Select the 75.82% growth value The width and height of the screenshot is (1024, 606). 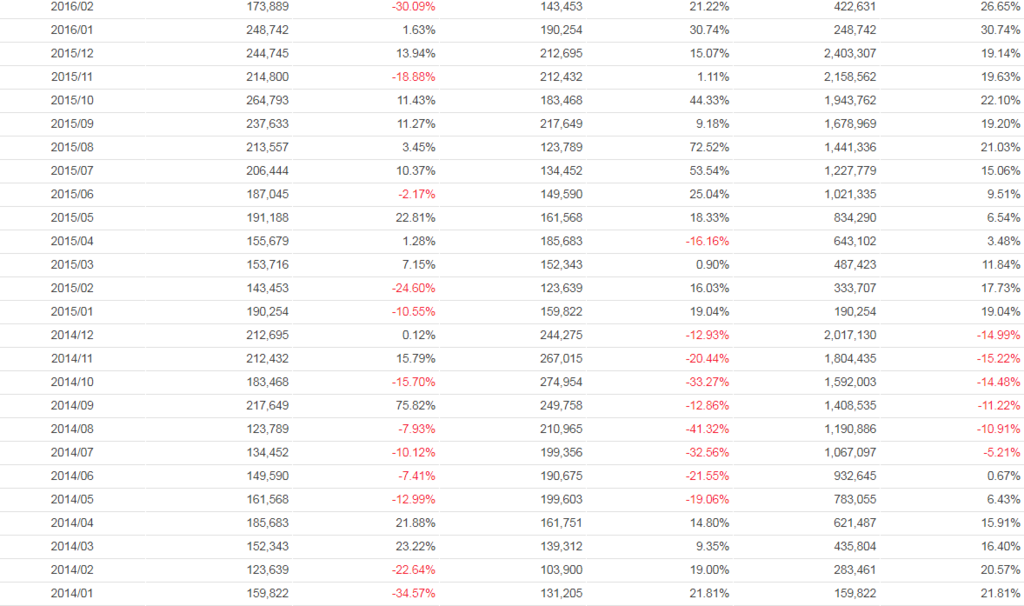click(x=415, y=405)
